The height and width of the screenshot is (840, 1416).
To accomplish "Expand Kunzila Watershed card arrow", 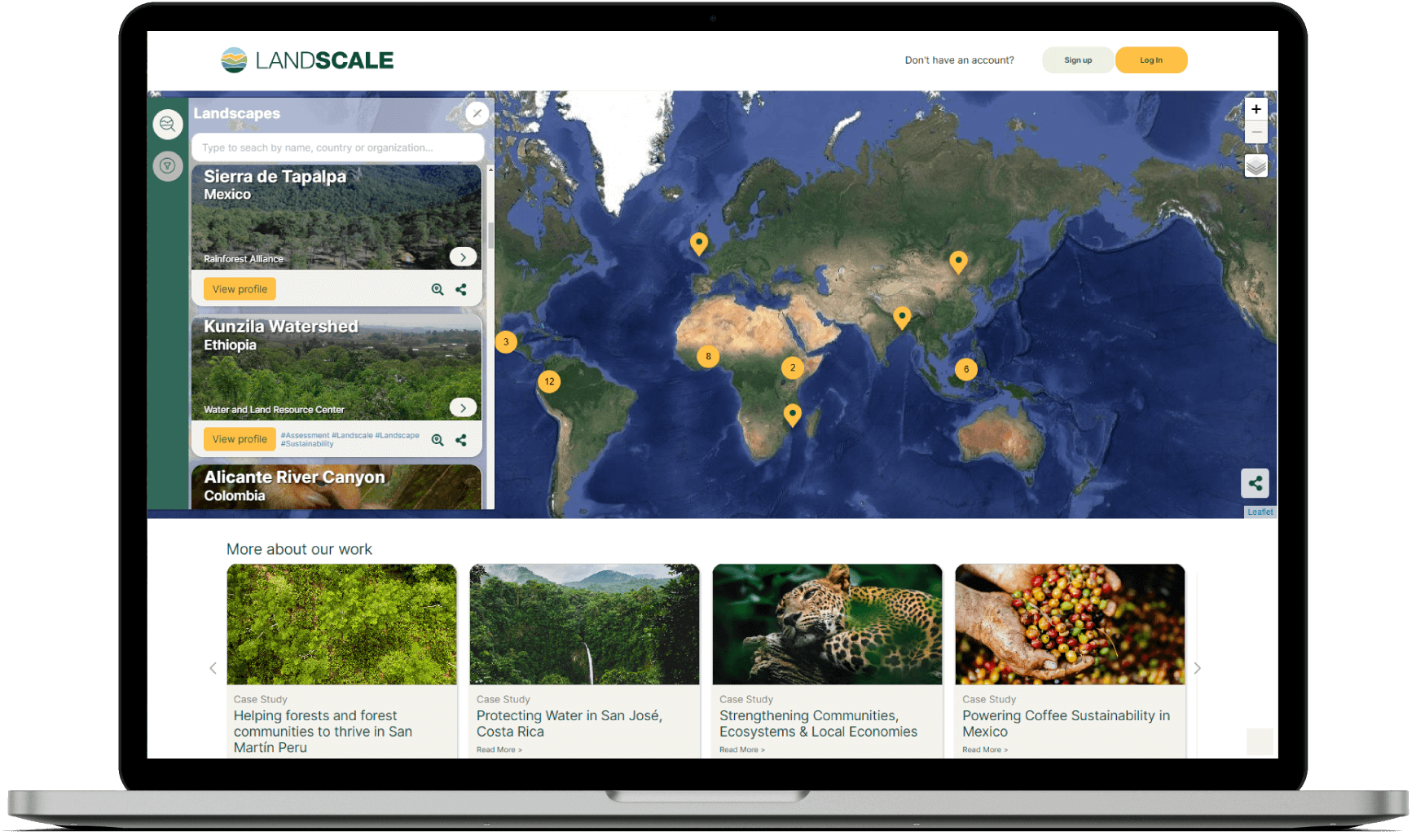I will pyautogui.click(x=463, y=407).
